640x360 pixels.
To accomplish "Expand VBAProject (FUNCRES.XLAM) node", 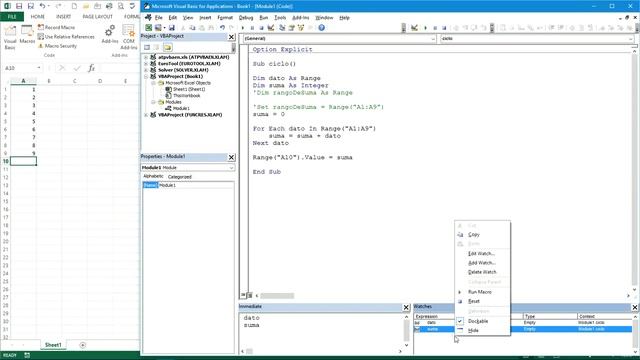I will [x=146, y=115].
